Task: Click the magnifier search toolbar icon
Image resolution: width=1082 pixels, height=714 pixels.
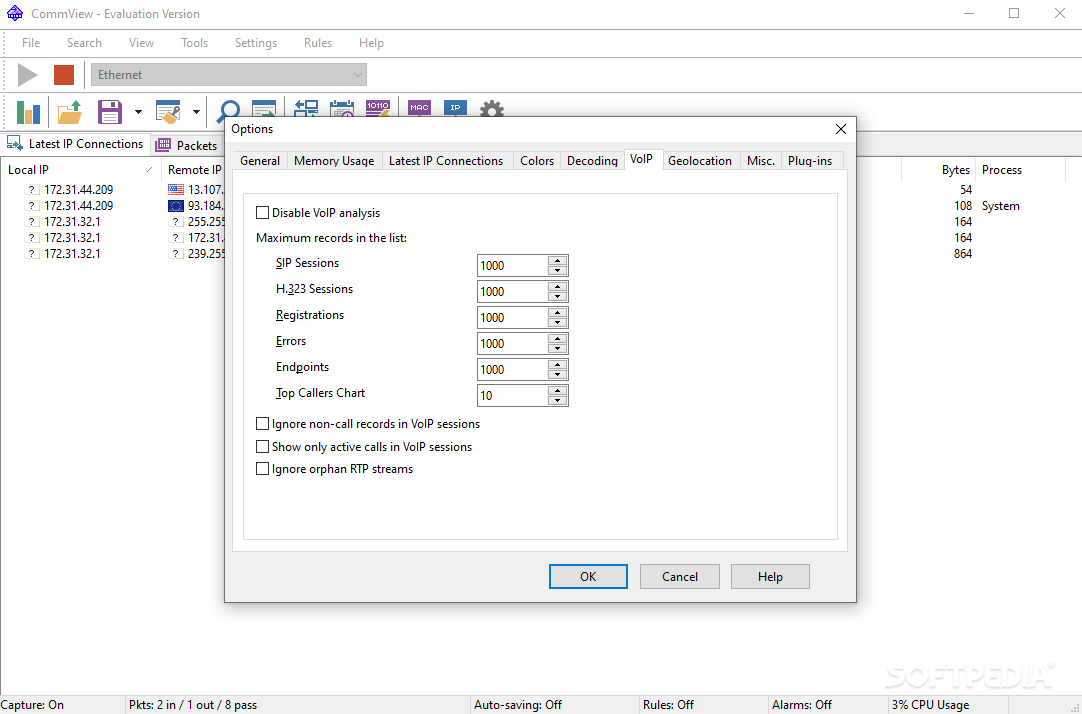Action: pos(228,110)
